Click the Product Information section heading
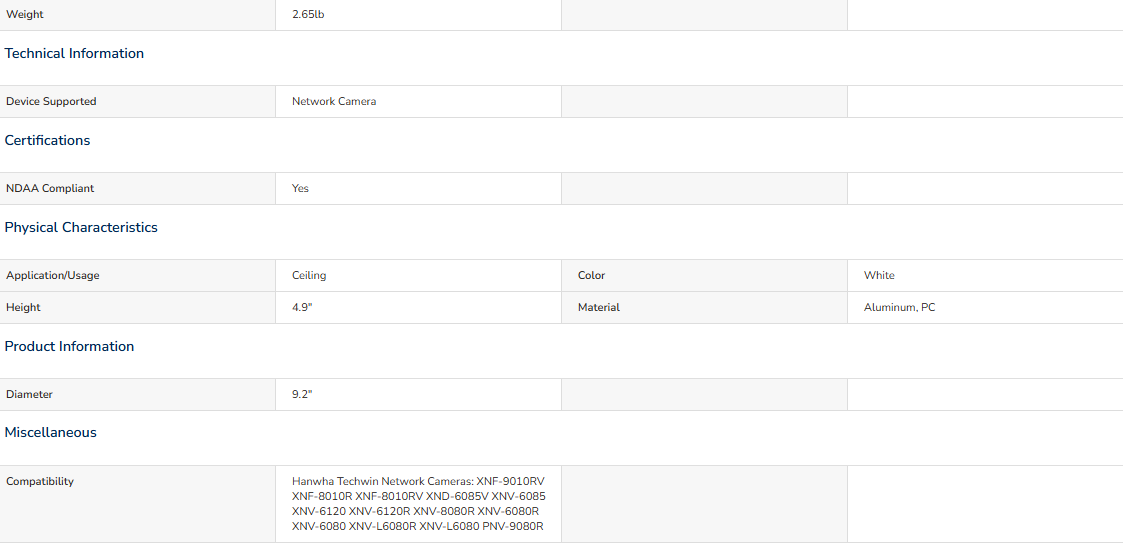 pos(69,347)
